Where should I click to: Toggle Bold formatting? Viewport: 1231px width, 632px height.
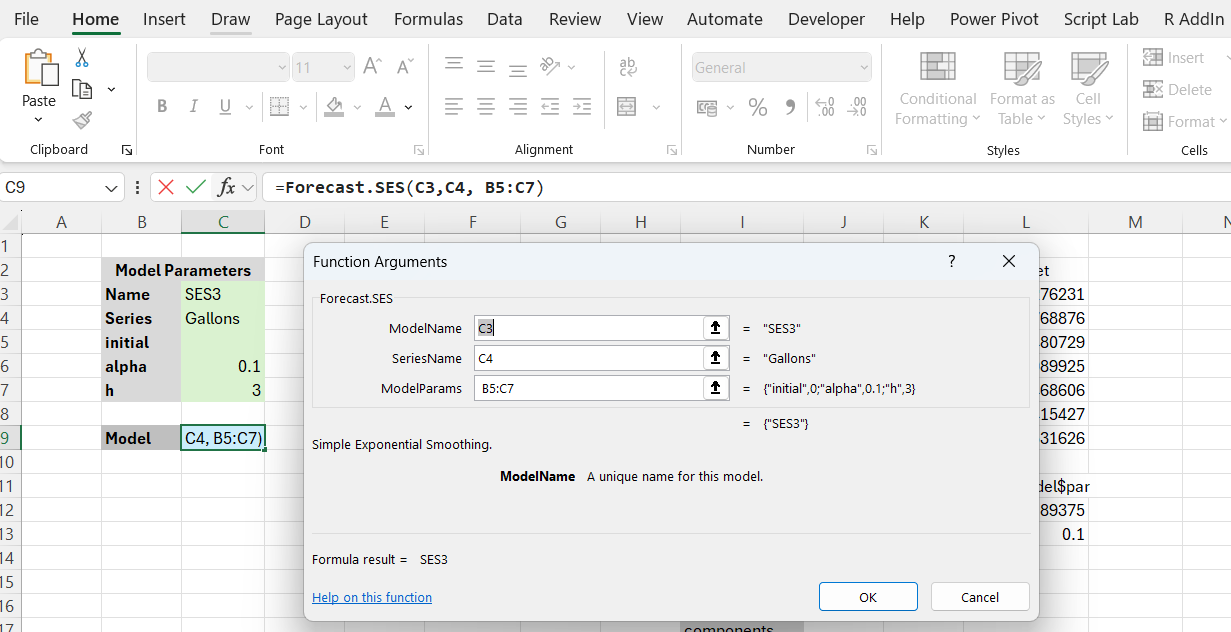162,106
